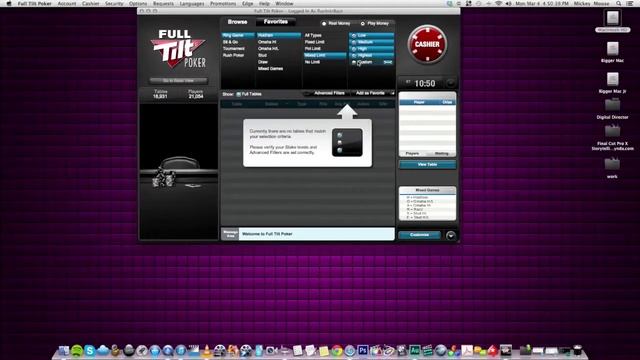
Task: Open the Waiting tab under player list
Action: [x=442, y=153]
